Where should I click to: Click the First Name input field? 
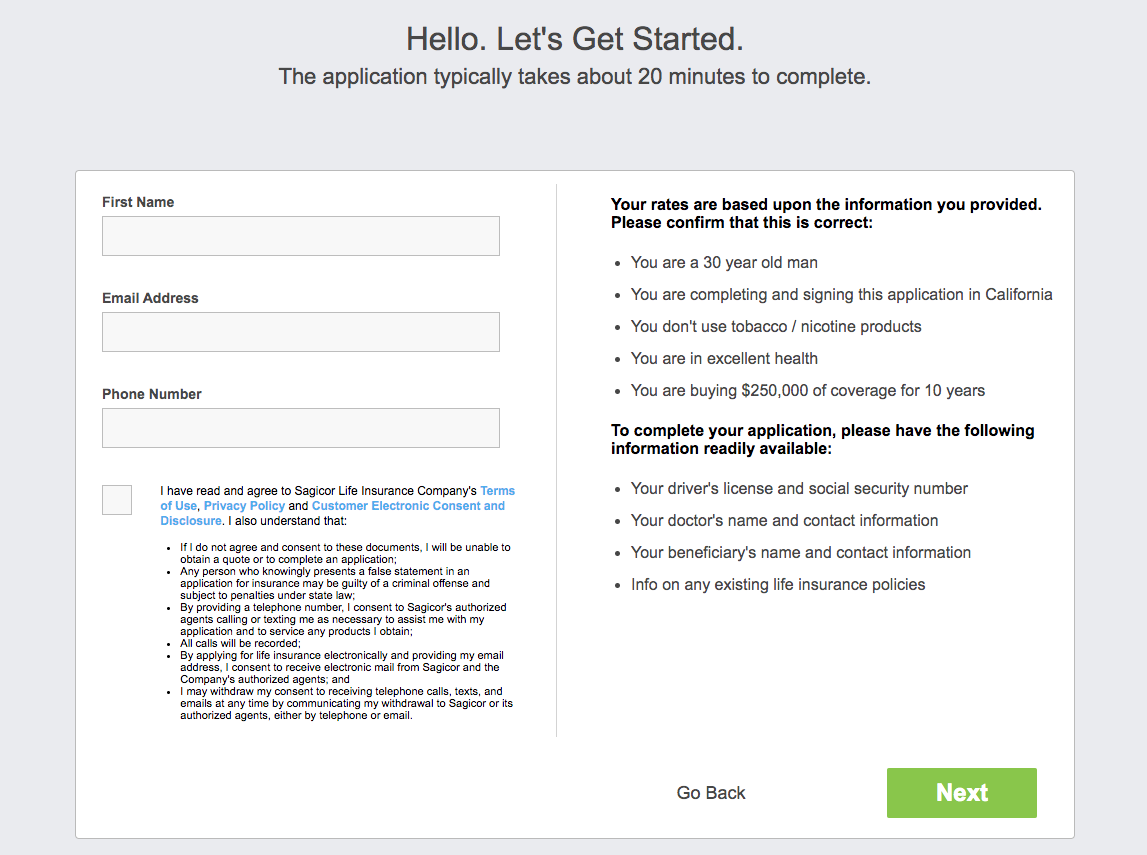(300, 236)
